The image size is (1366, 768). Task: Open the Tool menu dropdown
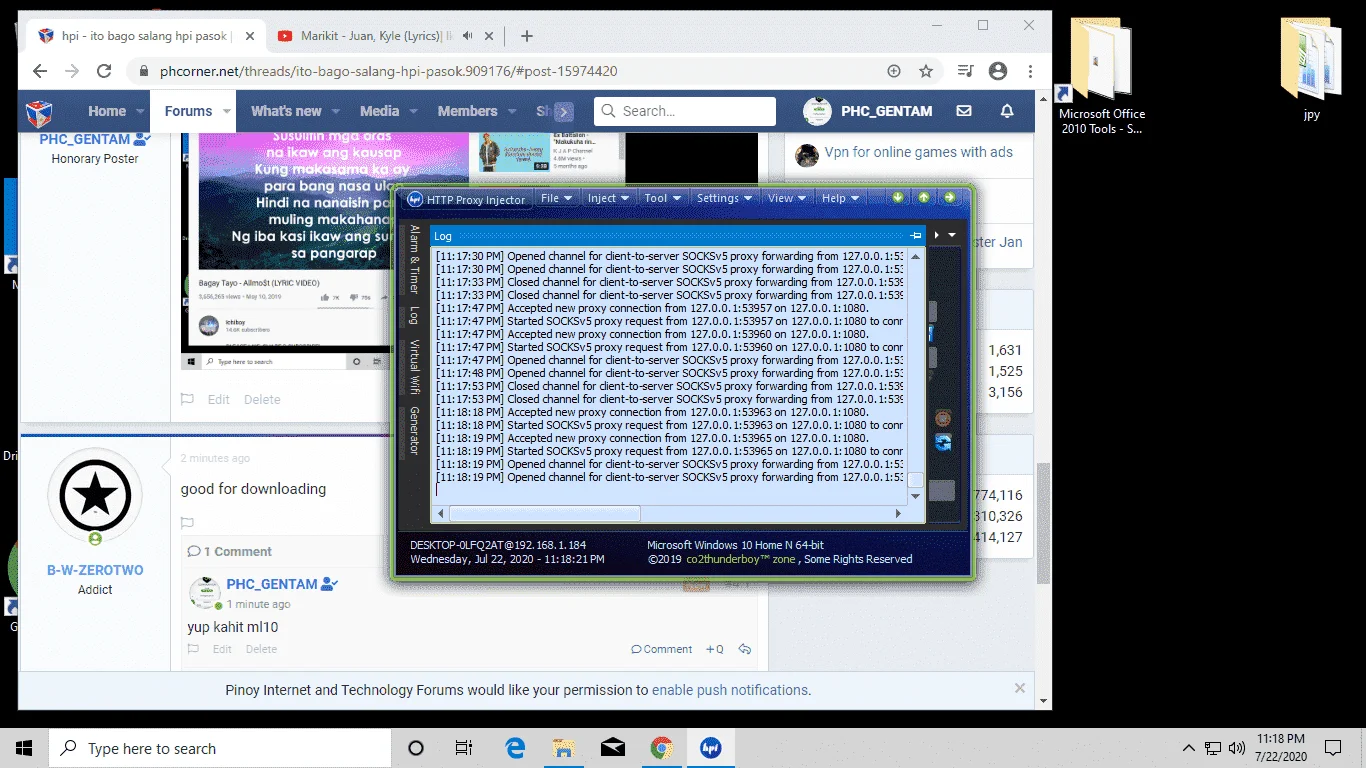[662, 198]
